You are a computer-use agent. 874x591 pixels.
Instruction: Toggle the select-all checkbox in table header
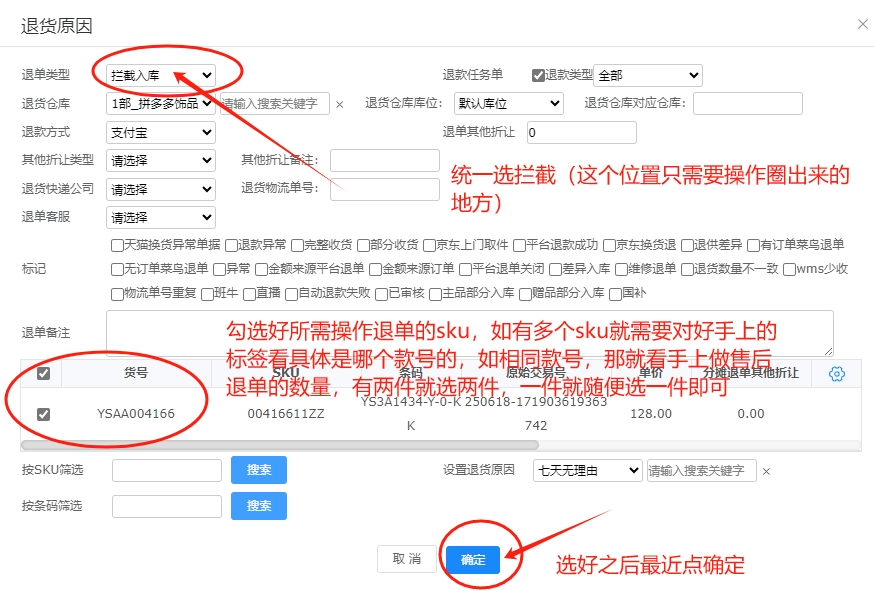point(42,373)
